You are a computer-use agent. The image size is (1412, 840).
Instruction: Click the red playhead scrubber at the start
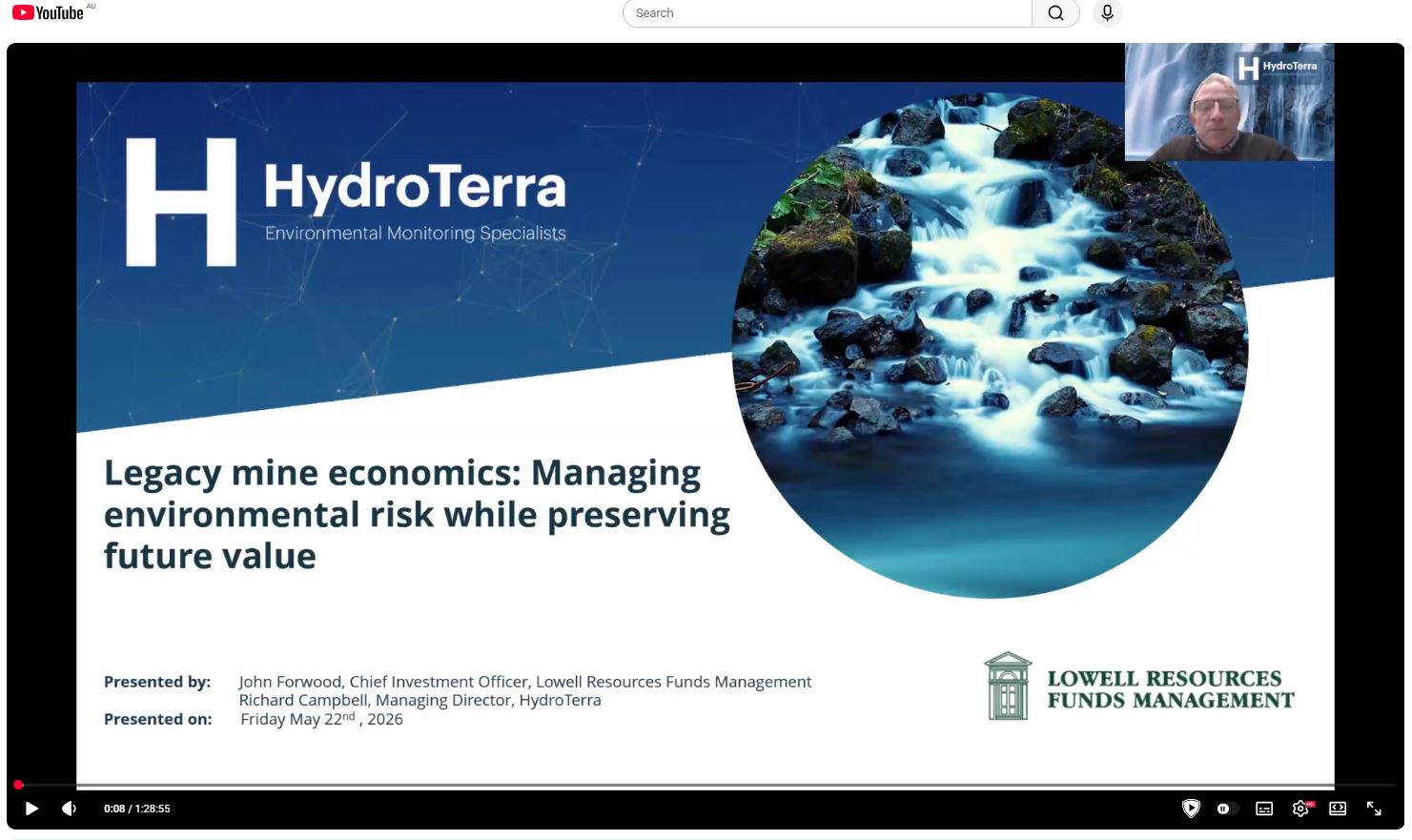click(18, 786)
